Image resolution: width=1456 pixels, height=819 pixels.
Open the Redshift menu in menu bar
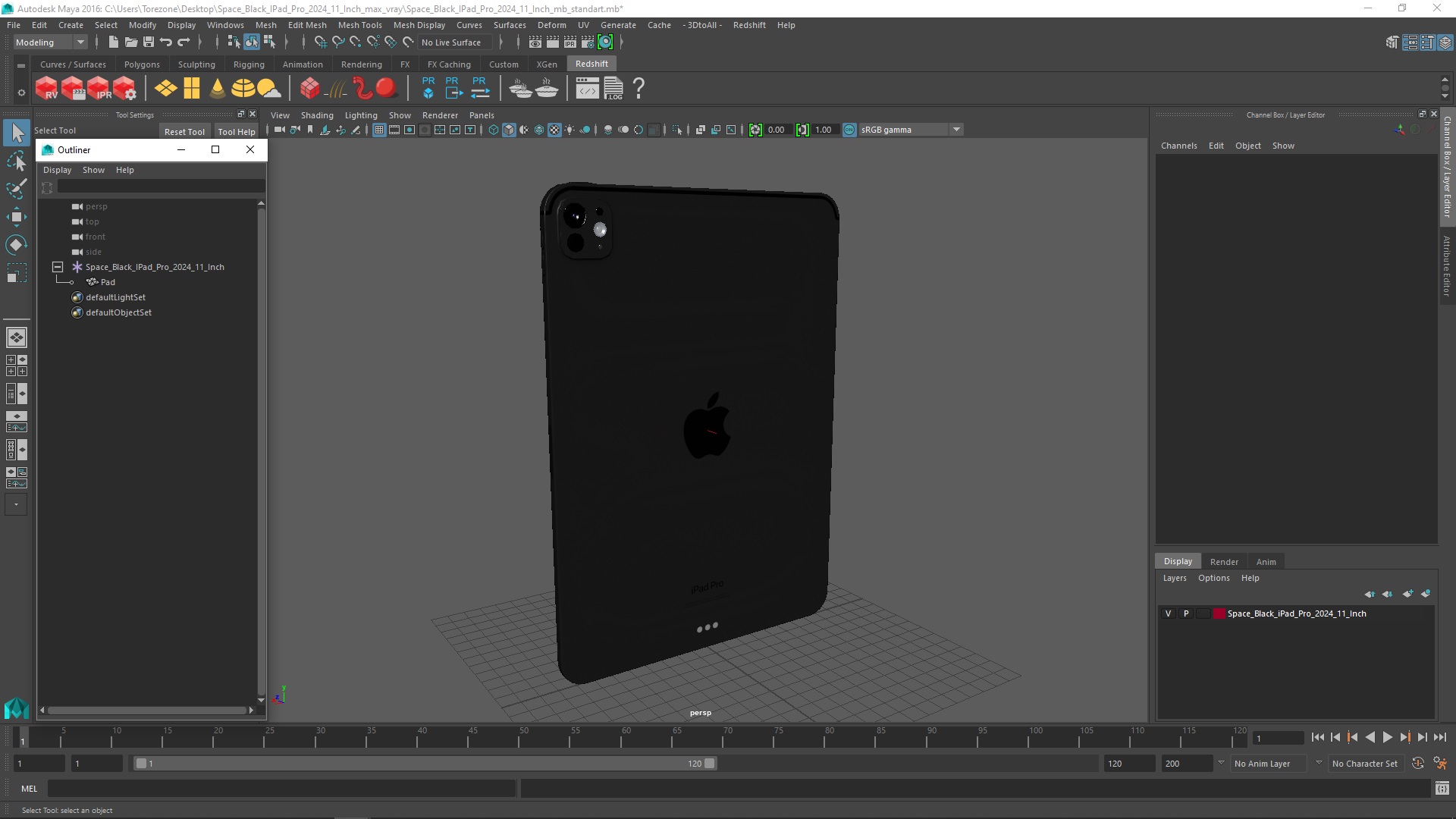pyautogui.click(x=748, y=25)
